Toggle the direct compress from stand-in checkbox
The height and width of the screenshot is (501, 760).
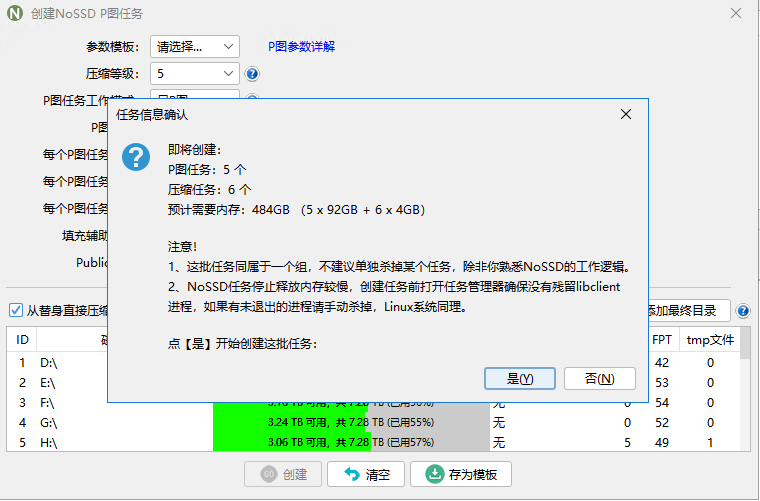[x=16, y=310]
